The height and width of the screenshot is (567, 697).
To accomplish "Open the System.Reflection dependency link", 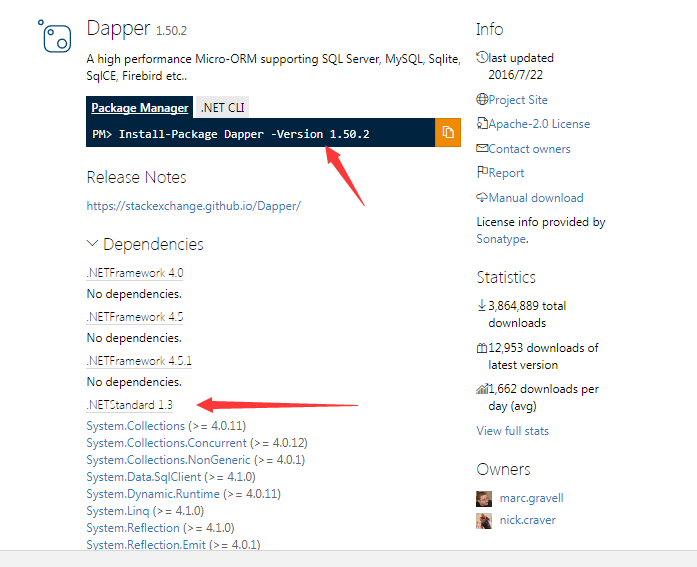I will point(133,527).
